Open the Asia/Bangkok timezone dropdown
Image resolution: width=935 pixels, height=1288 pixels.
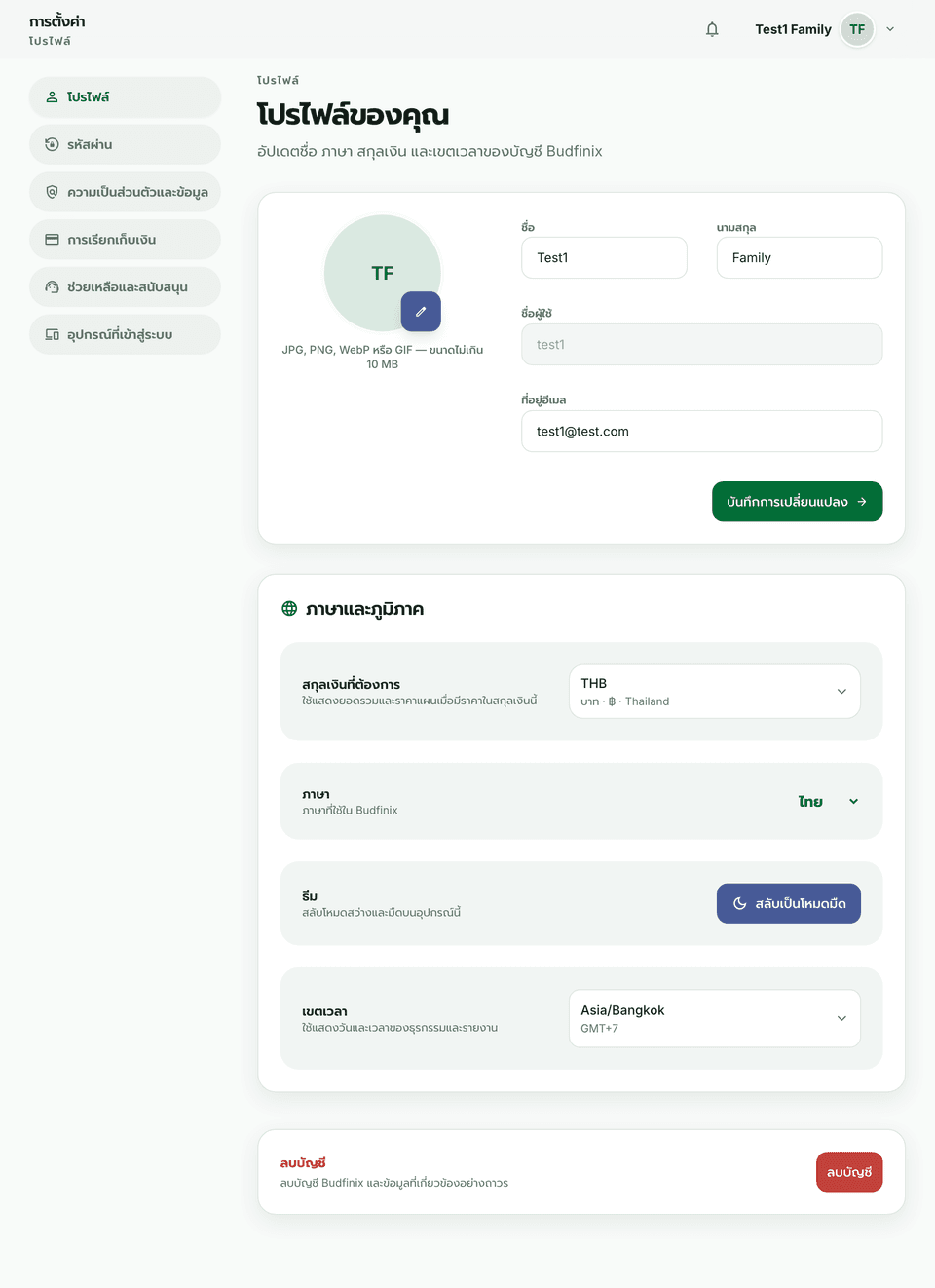coord(715,1019)
